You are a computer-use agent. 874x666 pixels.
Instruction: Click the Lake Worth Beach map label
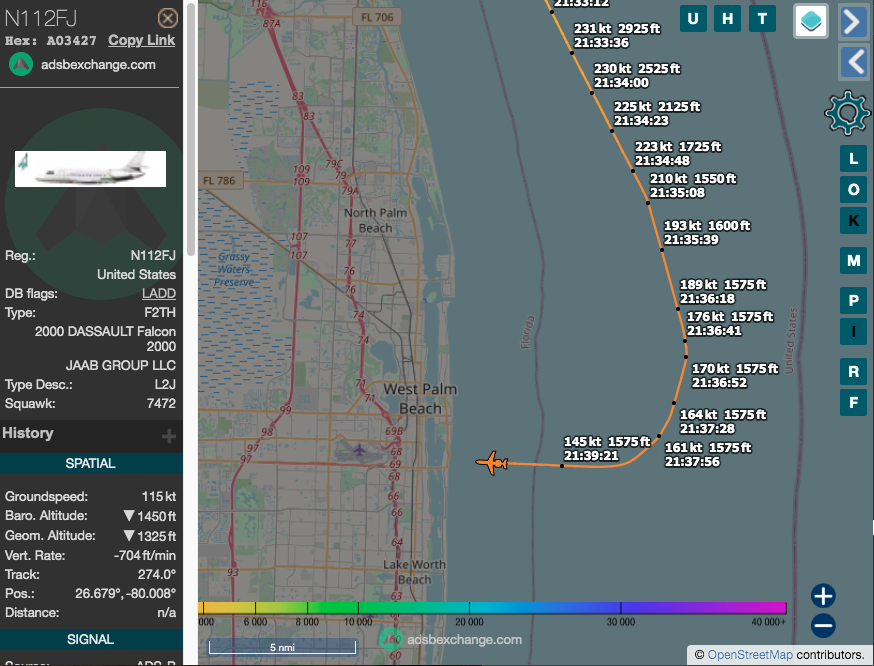tap(414, 572)
